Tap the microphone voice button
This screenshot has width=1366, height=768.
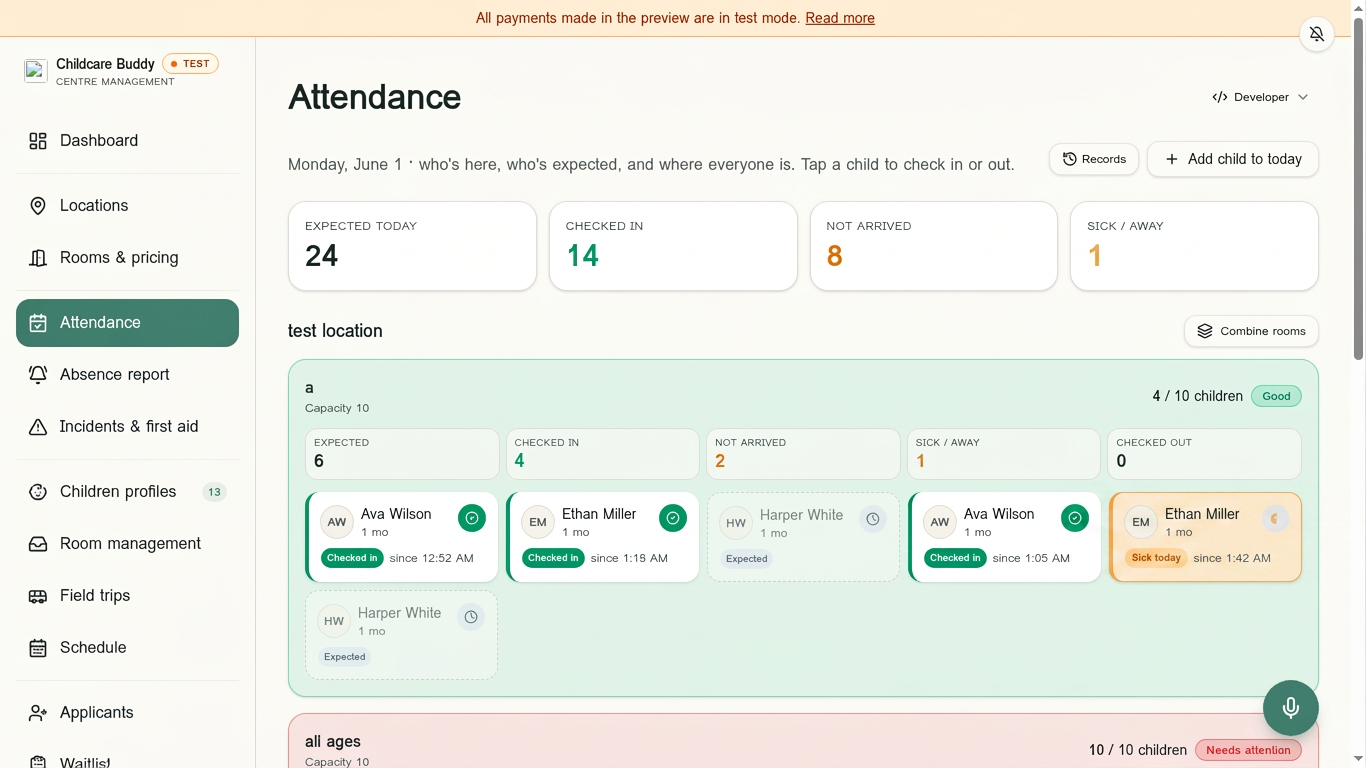(x=1291, y=708)
